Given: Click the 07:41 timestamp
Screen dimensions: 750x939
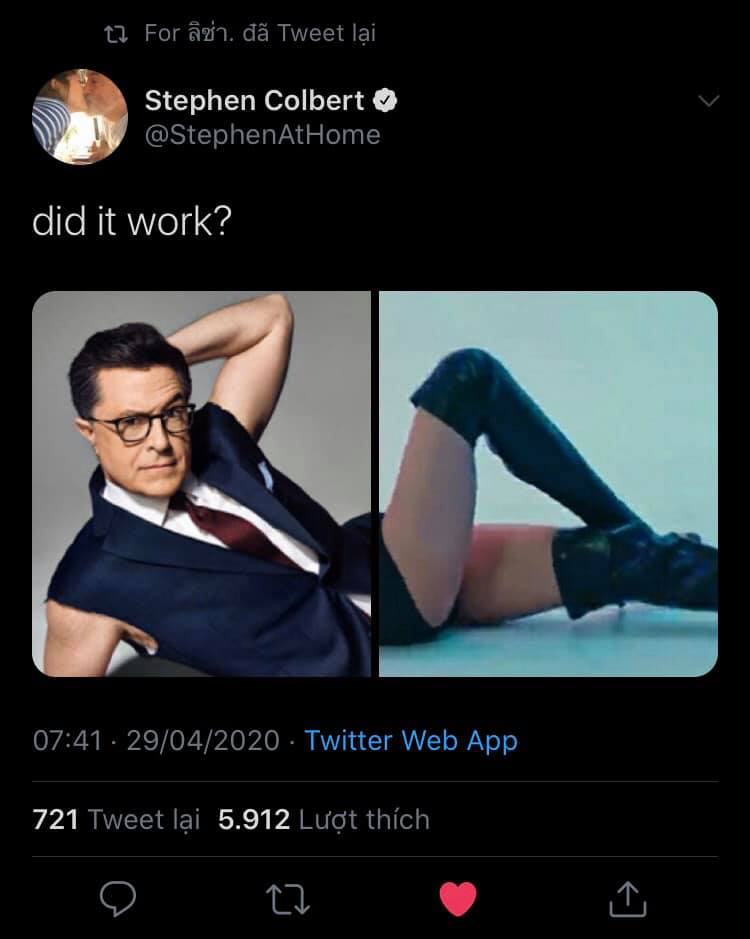Looking at the screenshot, I should tap(67, 741).
